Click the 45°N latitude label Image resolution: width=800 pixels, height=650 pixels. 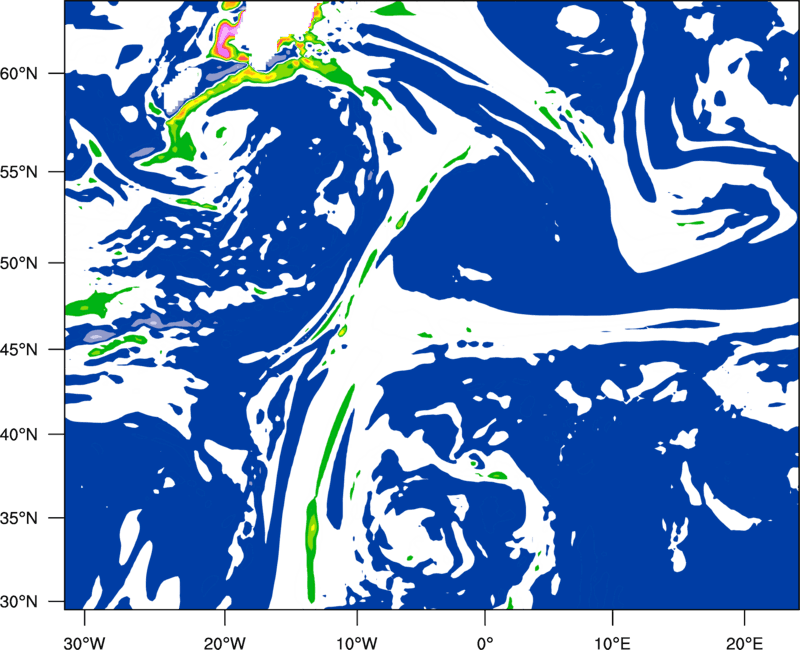(x=19, y=349)
